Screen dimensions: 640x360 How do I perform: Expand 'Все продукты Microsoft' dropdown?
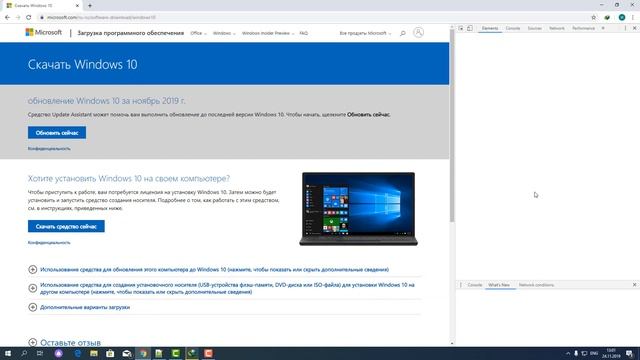click(x=365, y=33)
